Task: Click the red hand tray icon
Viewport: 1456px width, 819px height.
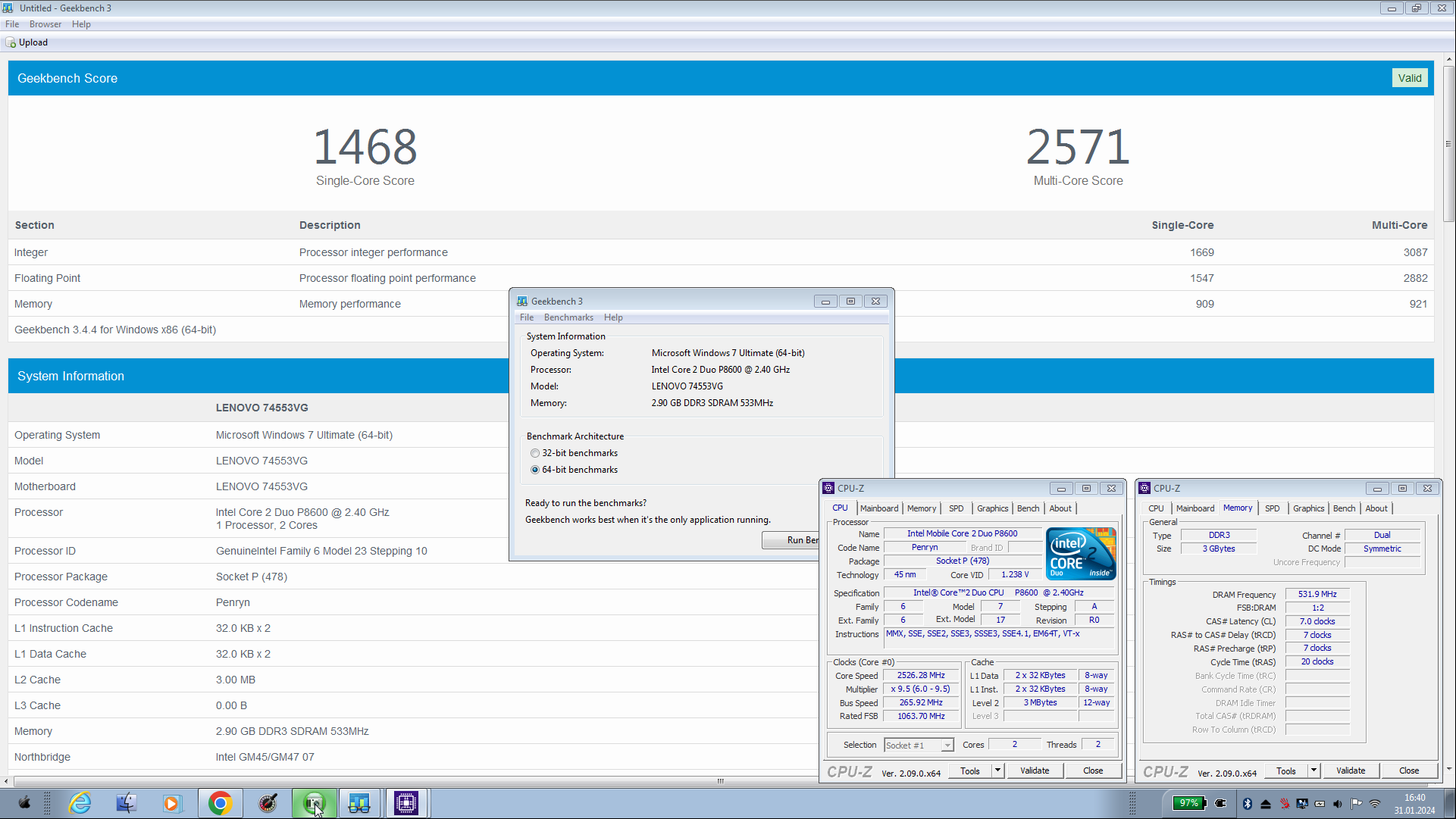Action: click(x=1284, y=804)
